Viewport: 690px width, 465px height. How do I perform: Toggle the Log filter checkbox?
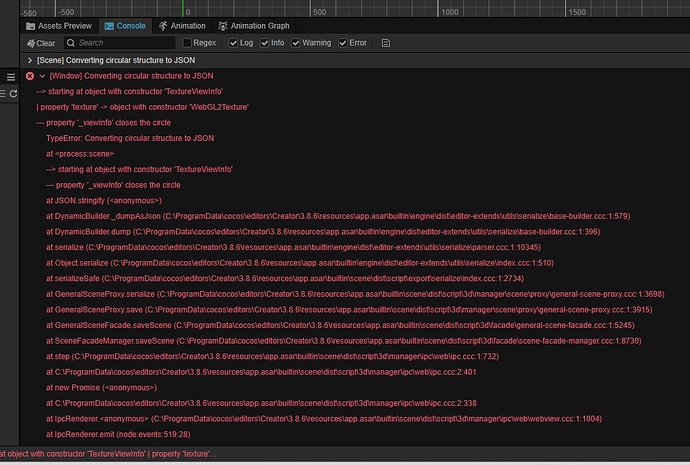click(x=233, y=43)
